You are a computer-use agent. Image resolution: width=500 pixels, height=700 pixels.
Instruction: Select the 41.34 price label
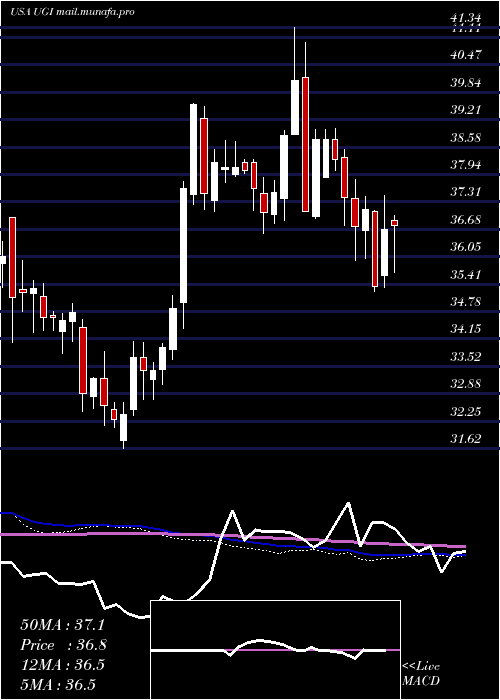click(466, 18)
